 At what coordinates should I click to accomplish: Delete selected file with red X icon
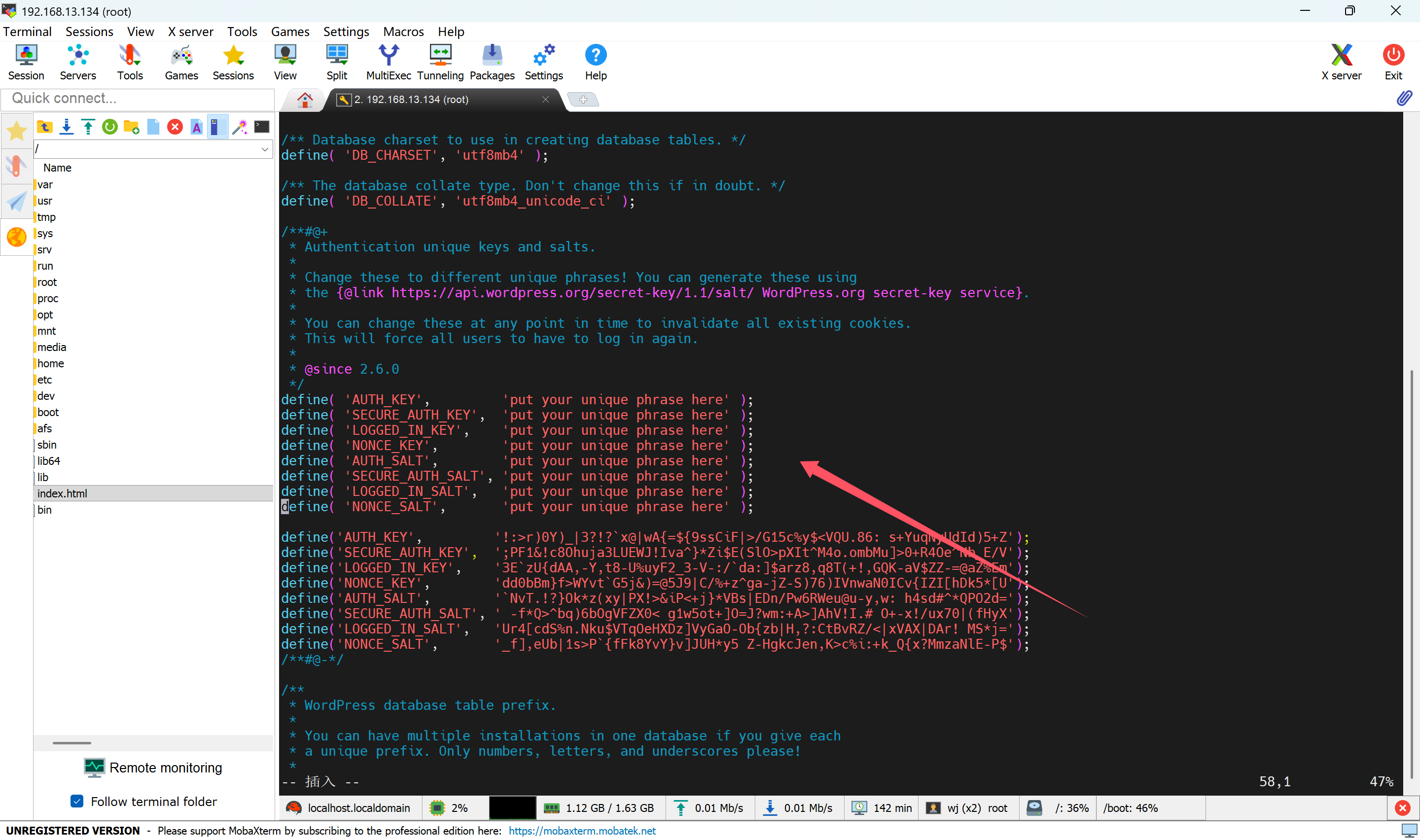pyautogui.click(x=175, y=127)
